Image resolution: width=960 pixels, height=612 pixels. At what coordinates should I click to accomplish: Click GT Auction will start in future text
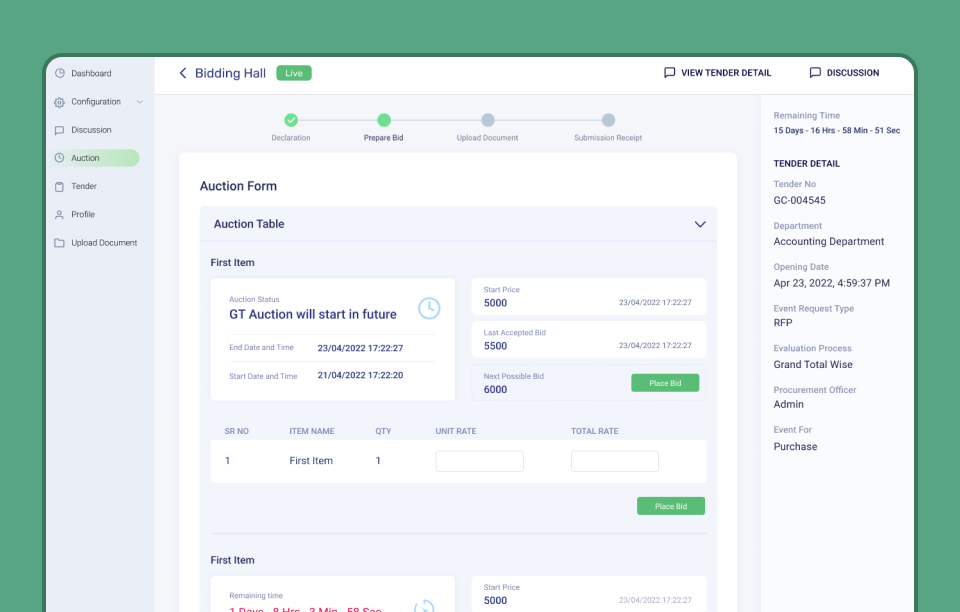click(313, 315)
